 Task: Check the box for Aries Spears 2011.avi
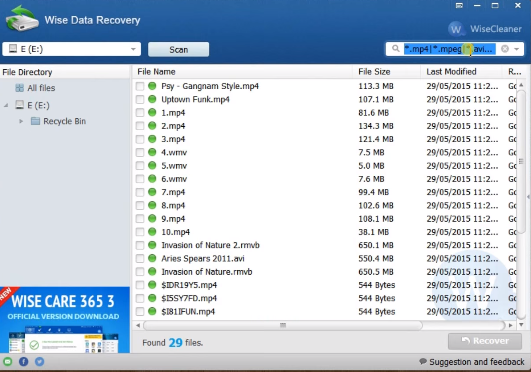pyautogui.click(x=140, y=259)
